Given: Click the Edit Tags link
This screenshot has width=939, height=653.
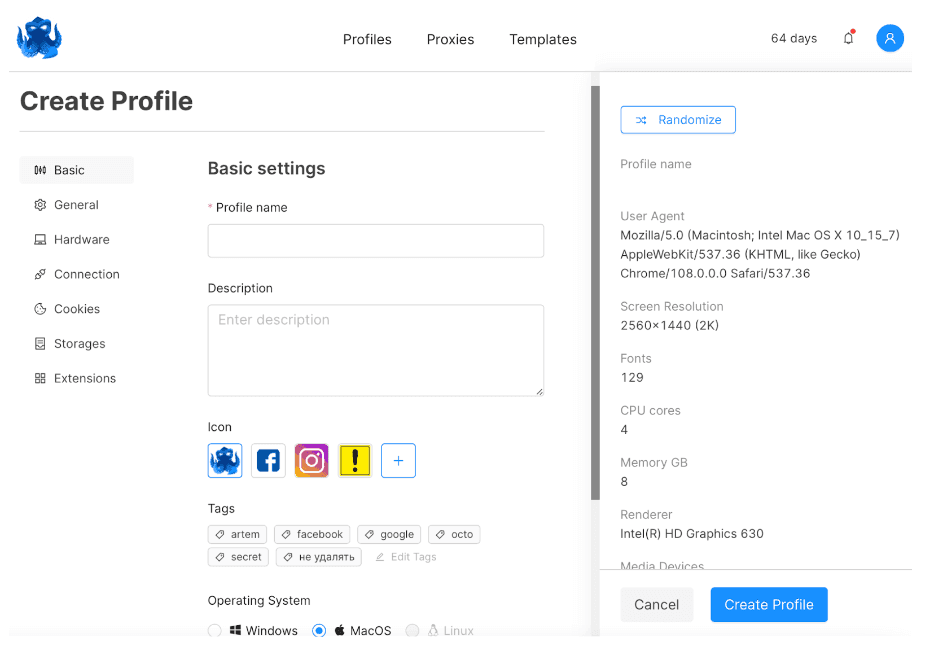Looking at the screenshot, I should click(406, 557).
